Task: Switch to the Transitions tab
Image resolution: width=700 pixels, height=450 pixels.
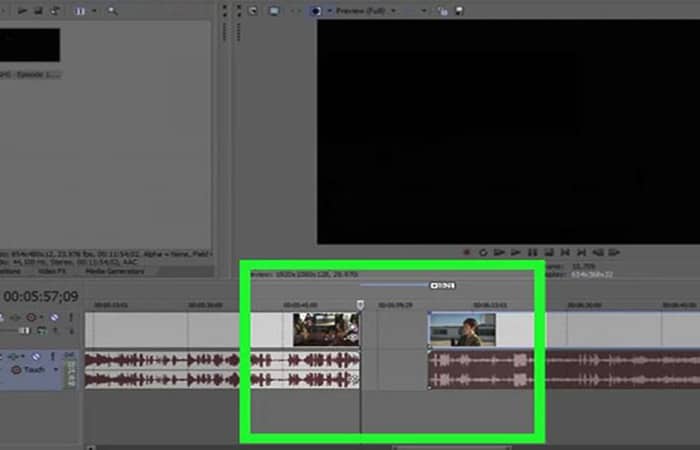Action: [x=10, y=271]
